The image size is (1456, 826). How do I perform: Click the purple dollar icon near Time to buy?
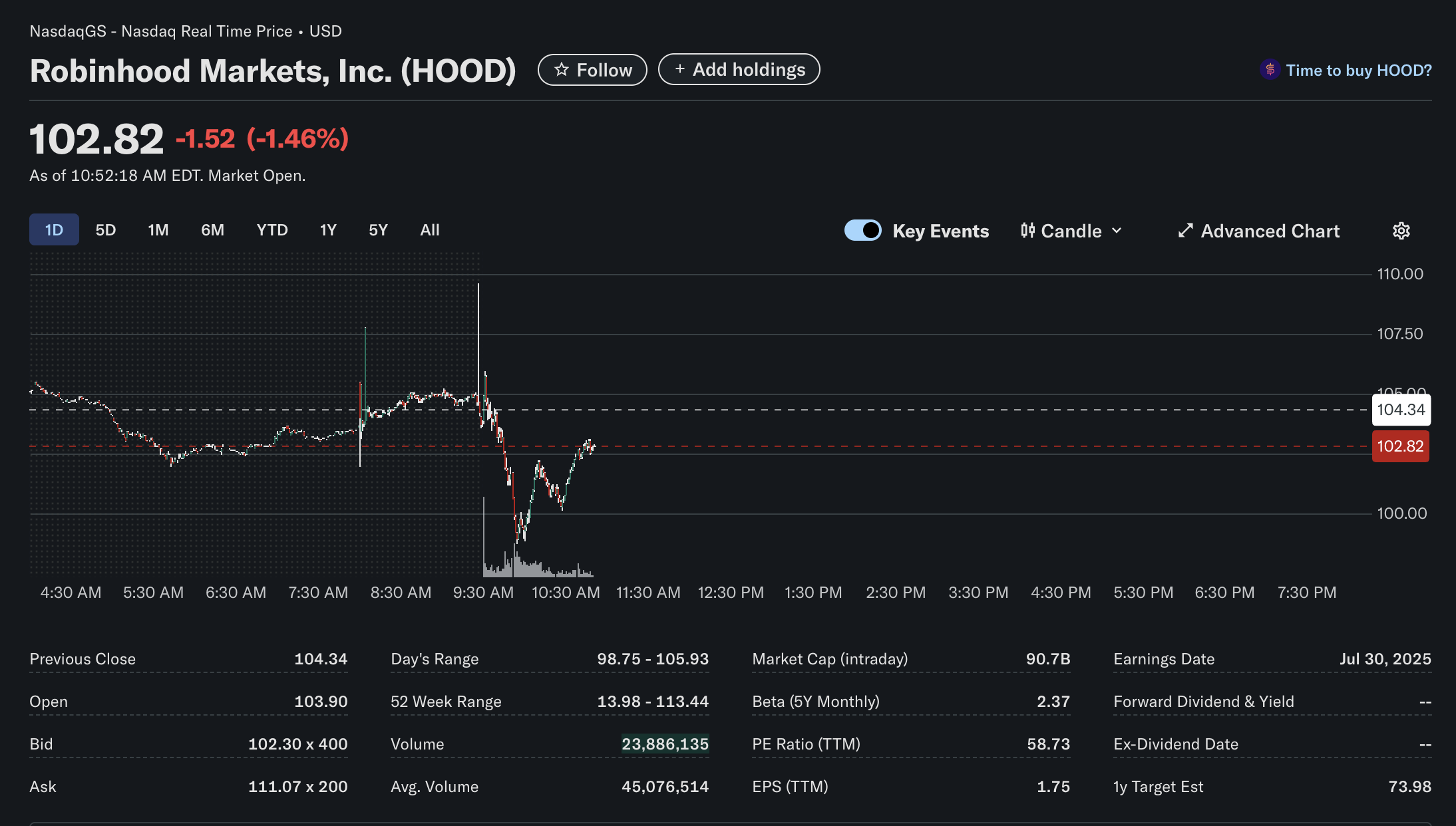(x=1270, y=70)
